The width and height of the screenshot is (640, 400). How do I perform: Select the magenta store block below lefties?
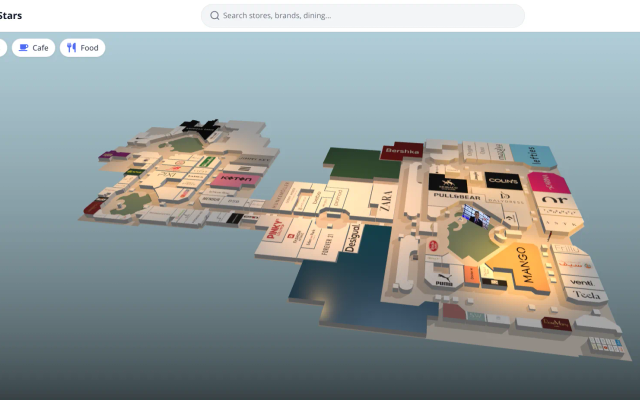pyautogui.click(x=549, y=182)
